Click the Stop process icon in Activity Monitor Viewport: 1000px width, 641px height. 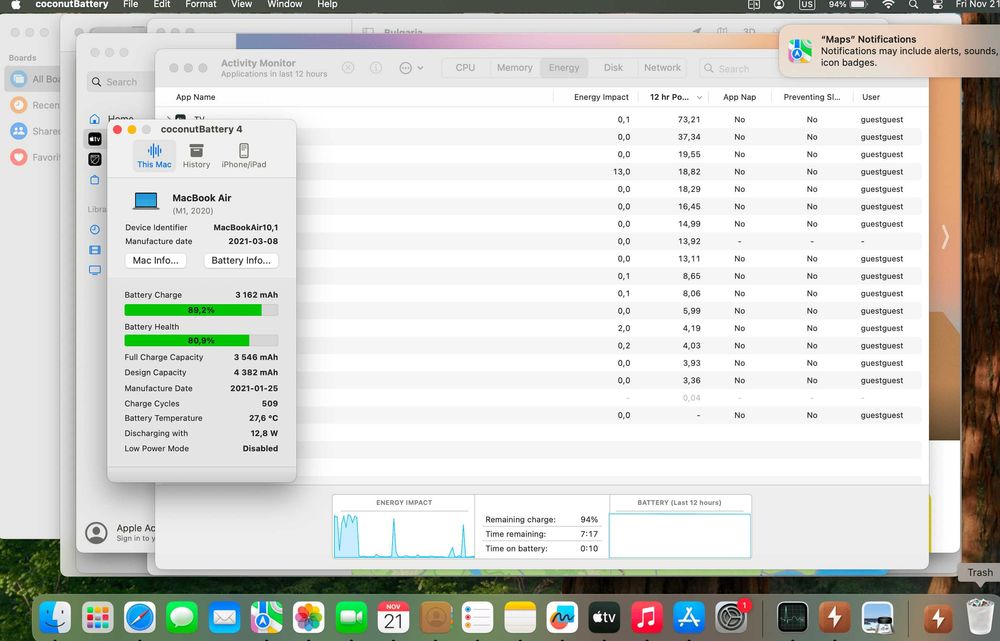pos(348,68)
